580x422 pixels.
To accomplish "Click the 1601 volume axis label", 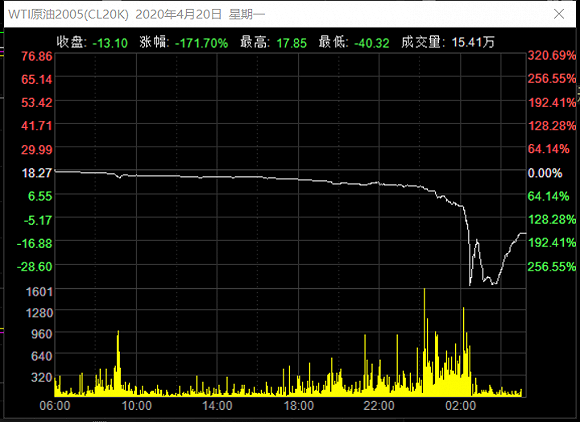I will pos(39,292).
